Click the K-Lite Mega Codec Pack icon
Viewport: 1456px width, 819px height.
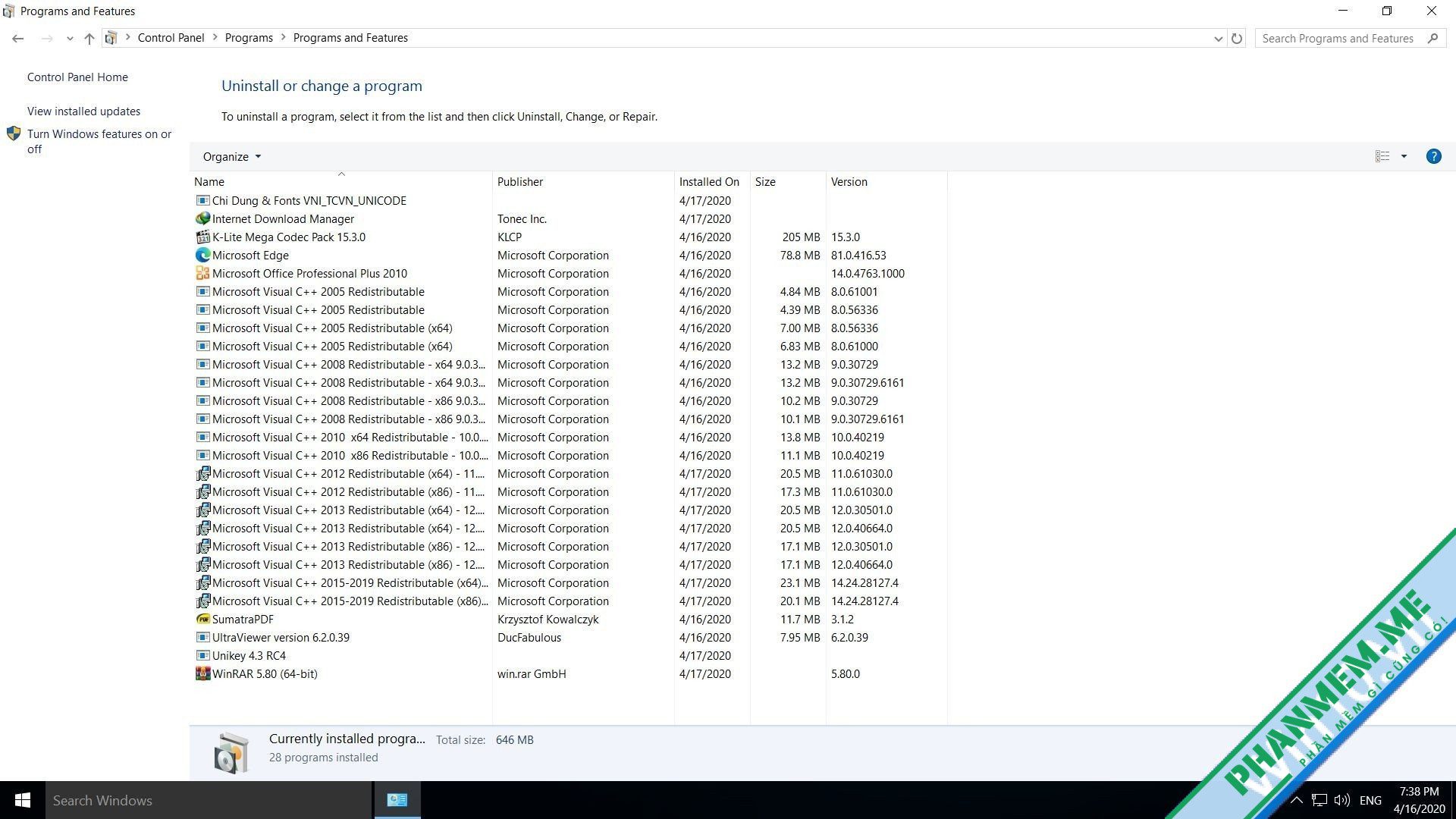tap(202, 237)
